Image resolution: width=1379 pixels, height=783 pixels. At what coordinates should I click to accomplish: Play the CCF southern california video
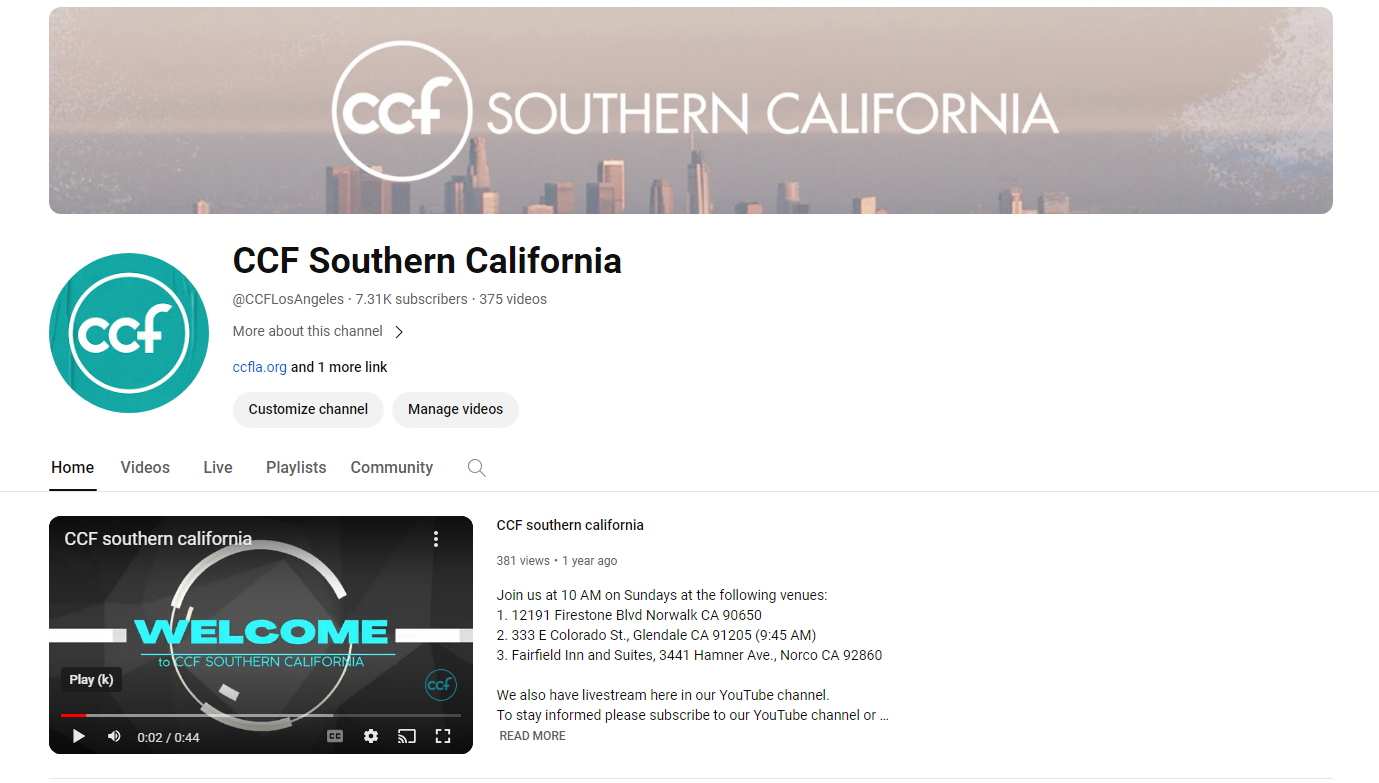tap(79, 736)
